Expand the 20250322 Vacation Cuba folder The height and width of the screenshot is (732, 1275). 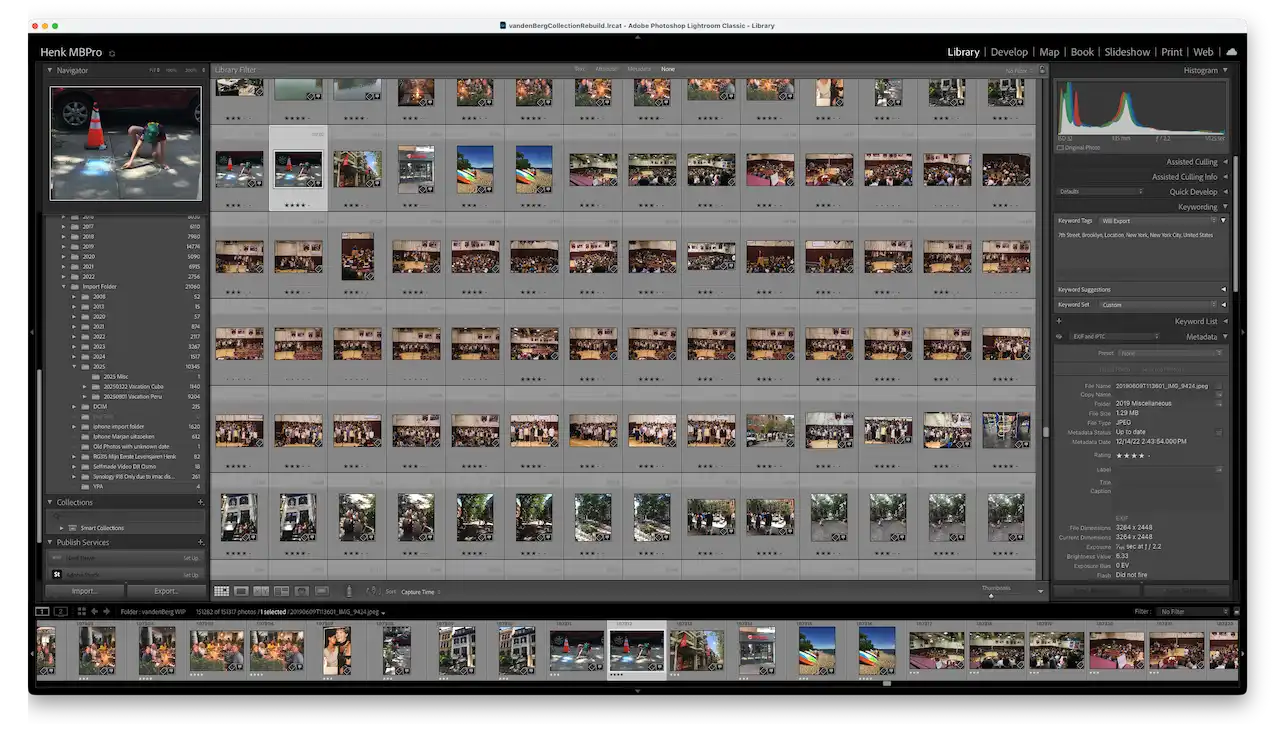[85, 387]
